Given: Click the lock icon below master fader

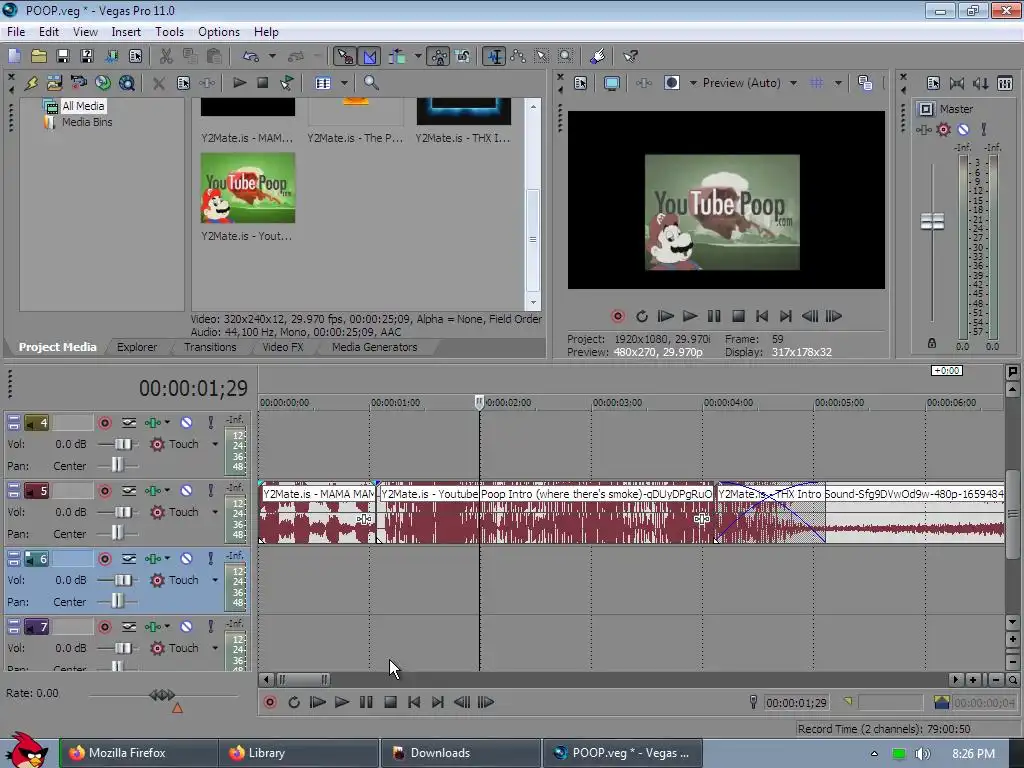Looking at the screenshot, I should [x=932, y=343].
